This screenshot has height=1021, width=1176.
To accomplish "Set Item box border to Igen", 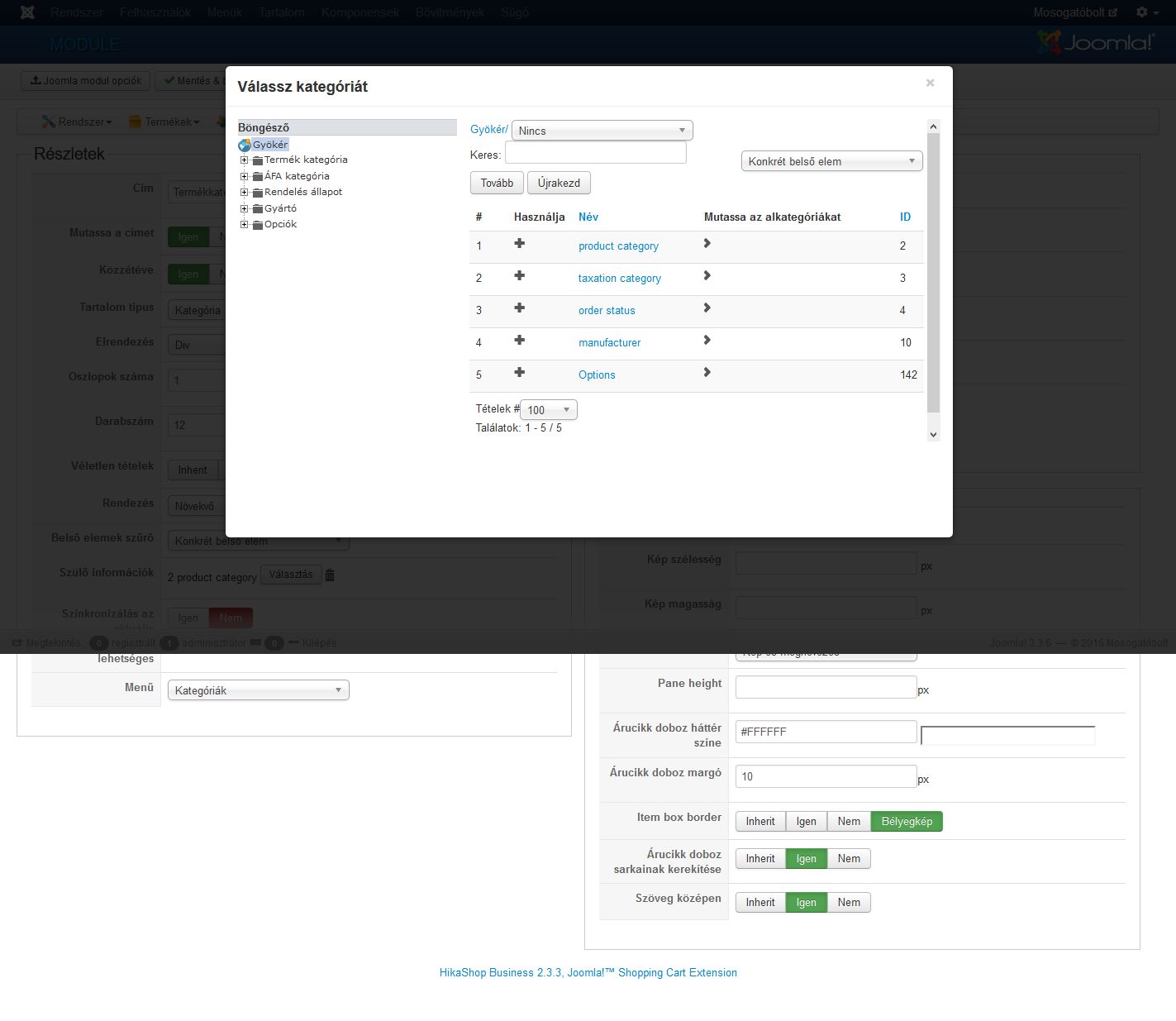I will tap(807, 821).
